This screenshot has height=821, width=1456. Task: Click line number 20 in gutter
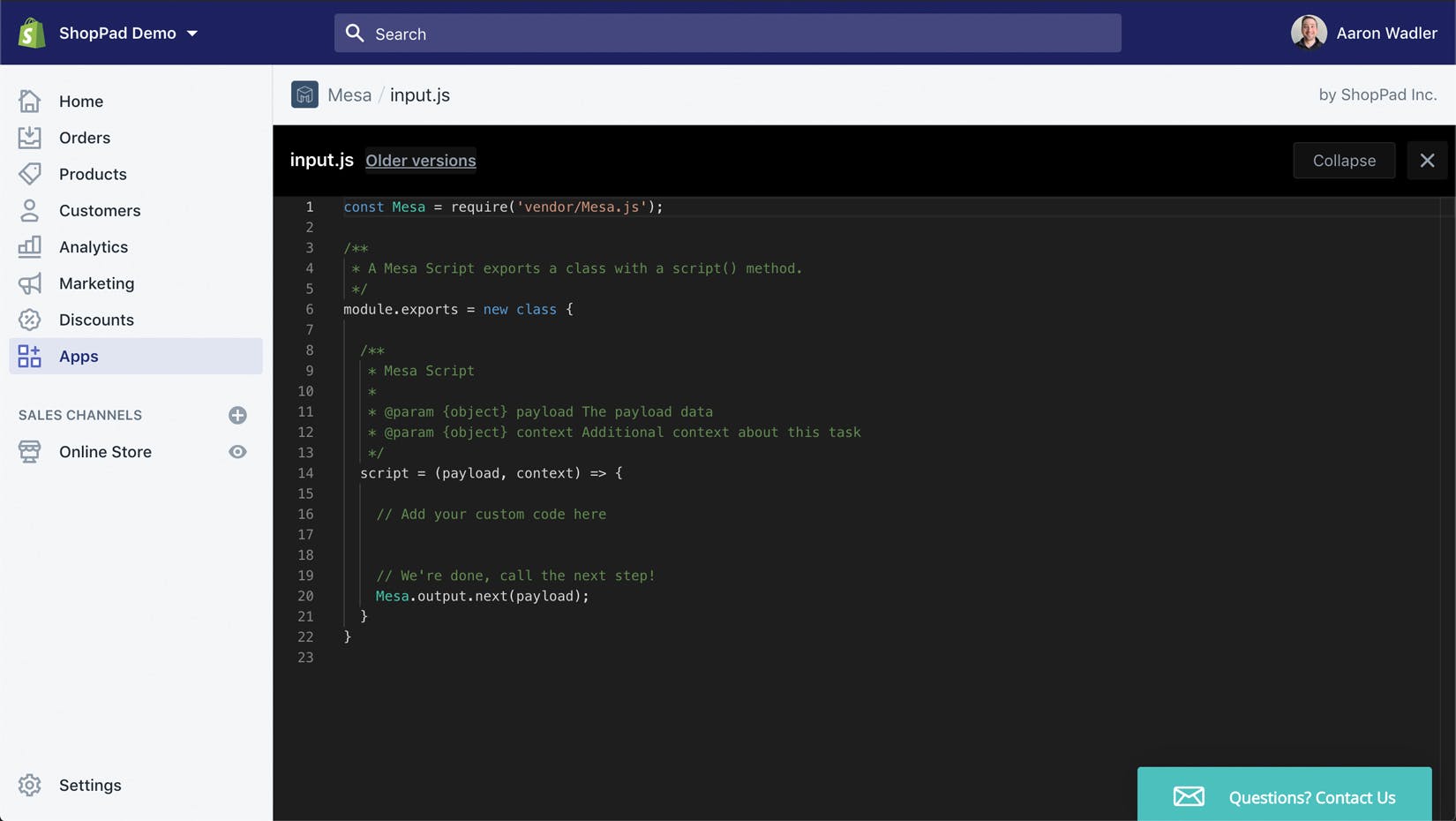tap(305, 596)
